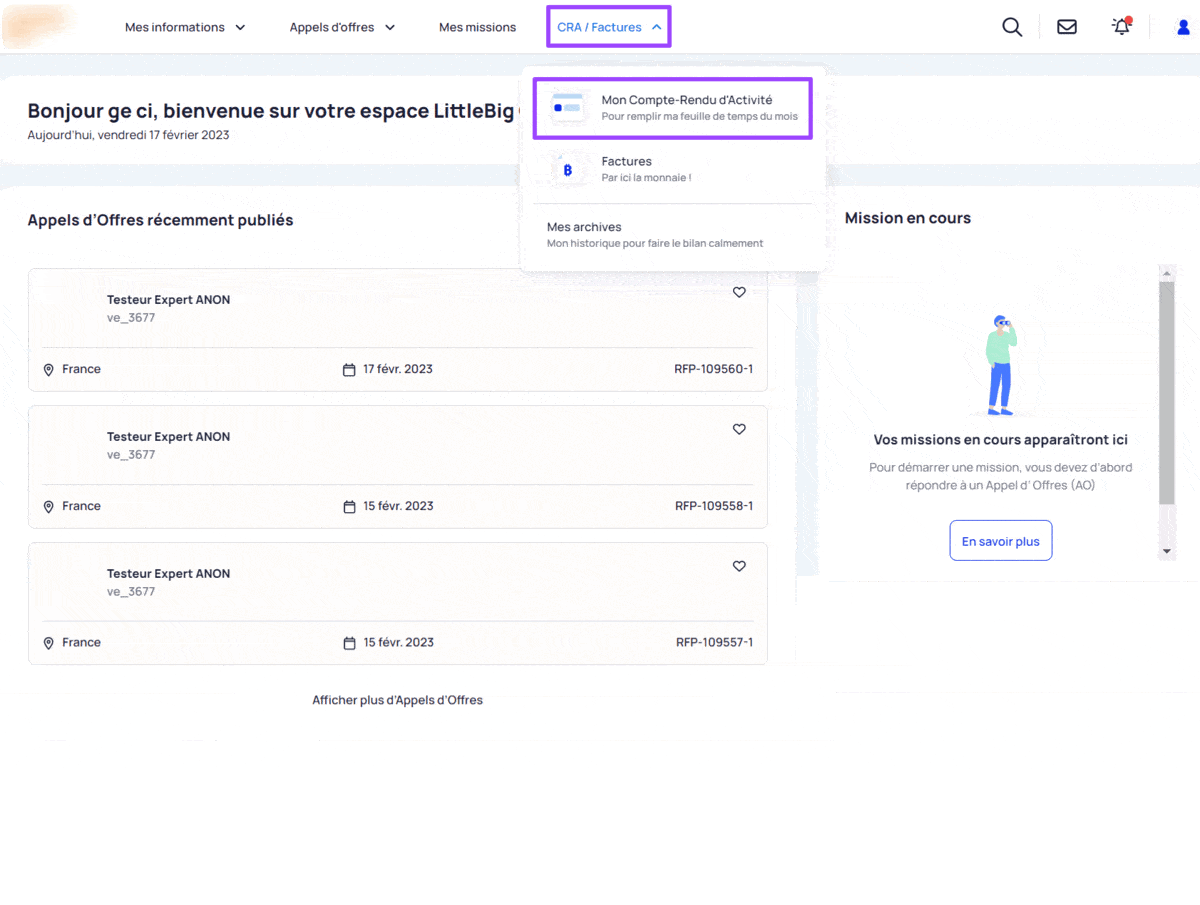Viewport: 1200px width, 905px height.
Task: Expand the Mes informations dropdown
Action: pyautogui.click(x=185, y=27)
